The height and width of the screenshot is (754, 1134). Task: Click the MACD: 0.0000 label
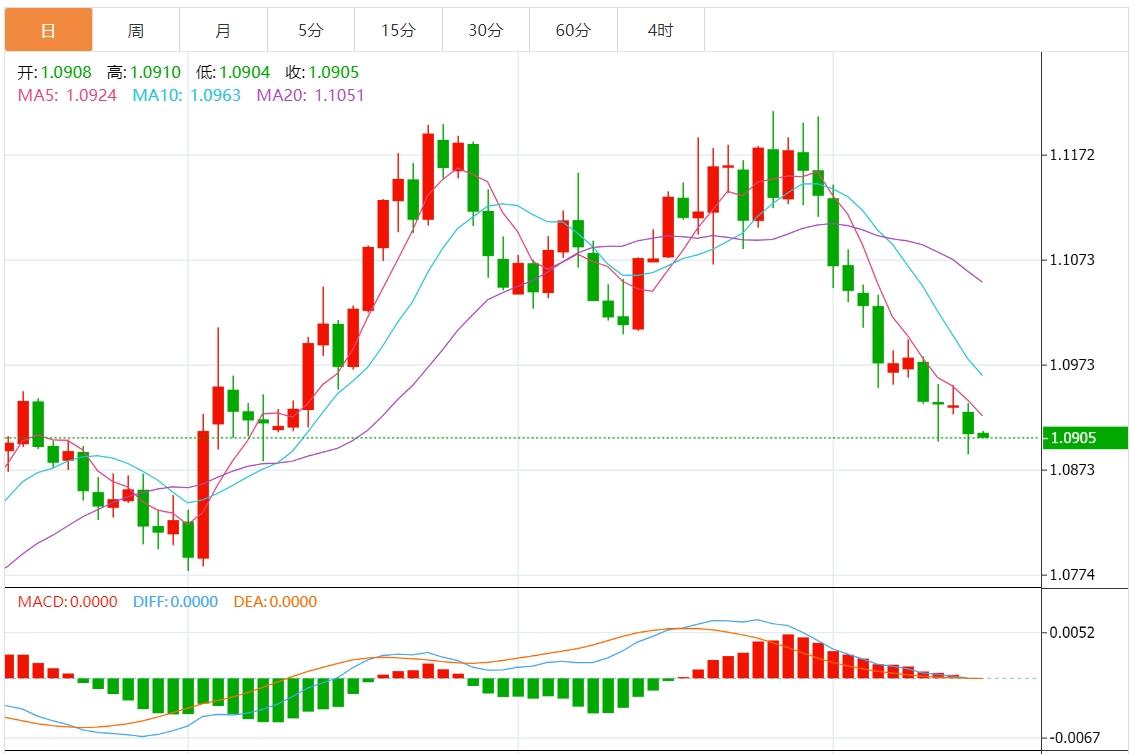point(67,602)
